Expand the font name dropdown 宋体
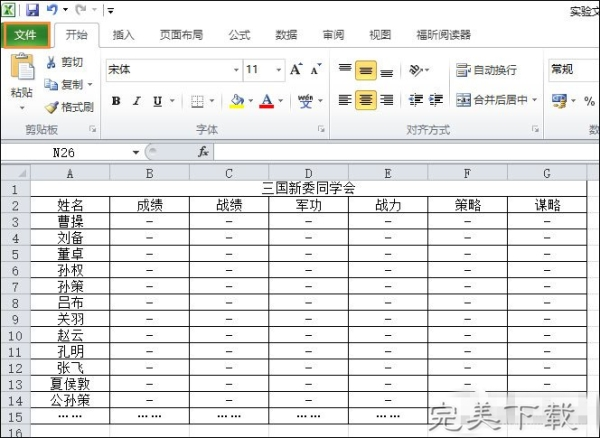This screenshot has height=438, width=600. 236,70
